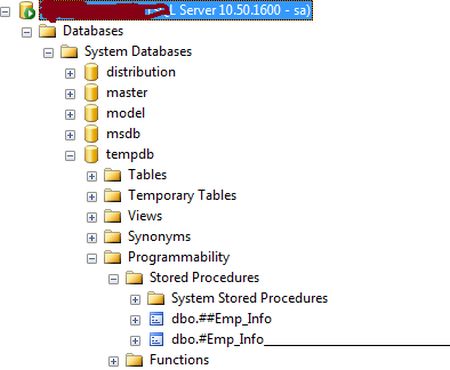Screen dimensions: 450x370
Task: Expand the master database node
Action: [70, 94]
